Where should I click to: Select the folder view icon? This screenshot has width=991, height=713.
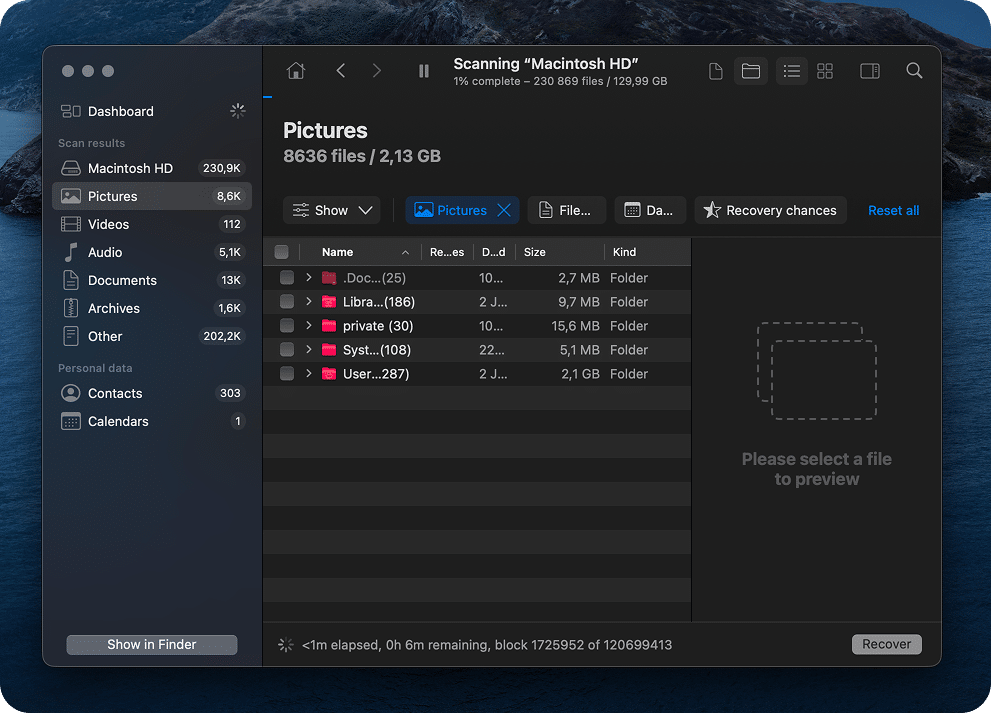click(751, 71)
